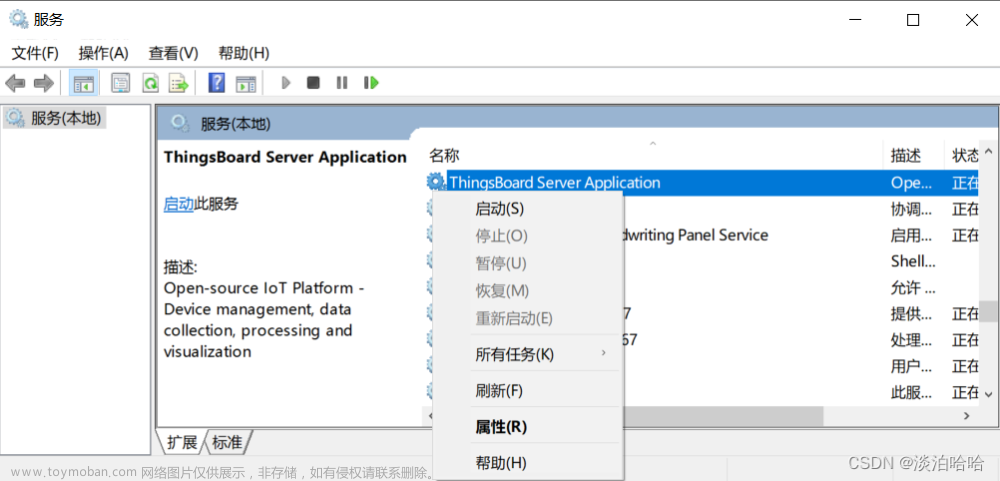Click the 启动 link for this service
1000x481 pixels.
179,204
